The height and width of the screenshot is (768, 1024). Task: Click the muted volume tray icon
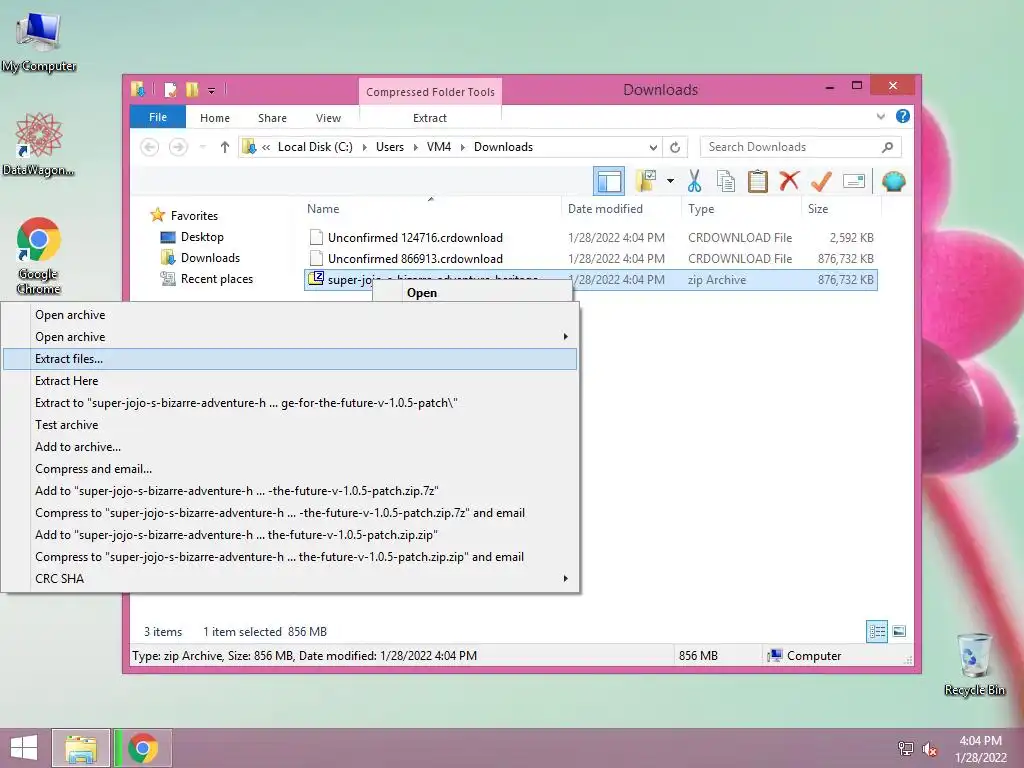coord(929,749)
